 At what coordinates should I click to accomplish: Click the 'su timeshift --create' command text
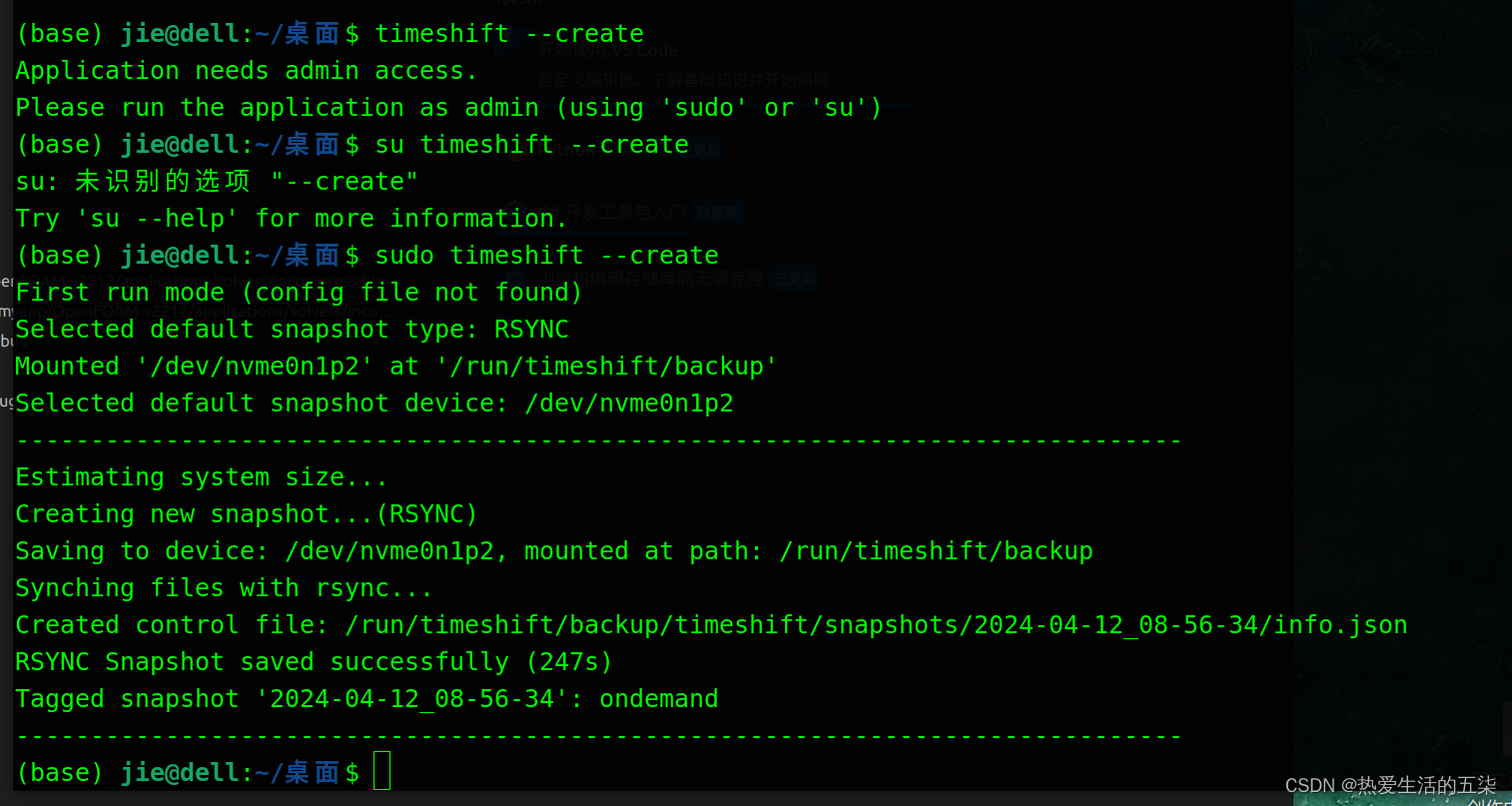[531, 145]
